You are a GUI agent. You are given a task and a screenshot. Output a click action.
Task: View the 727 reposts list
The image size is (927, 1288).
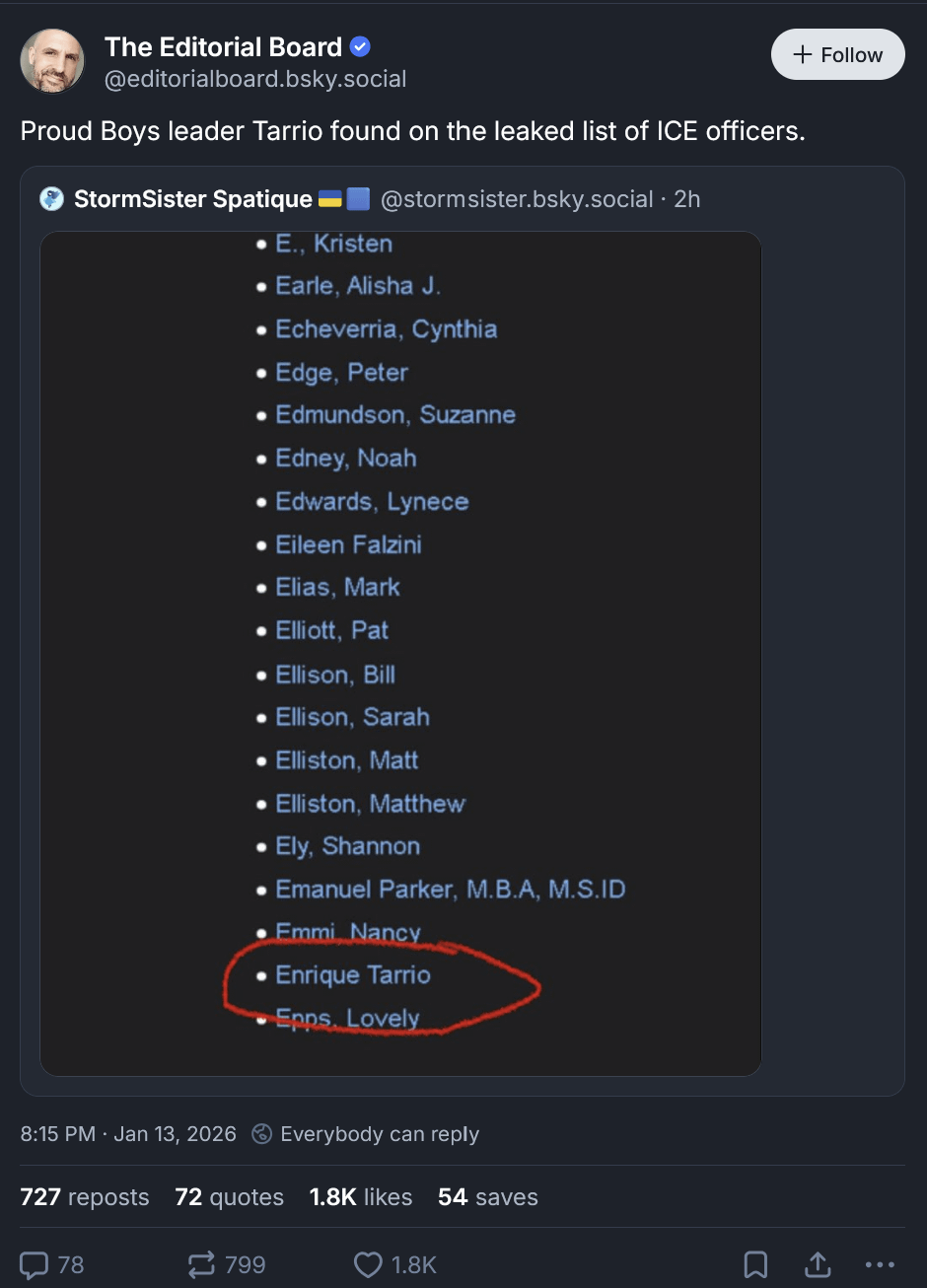85,1197
